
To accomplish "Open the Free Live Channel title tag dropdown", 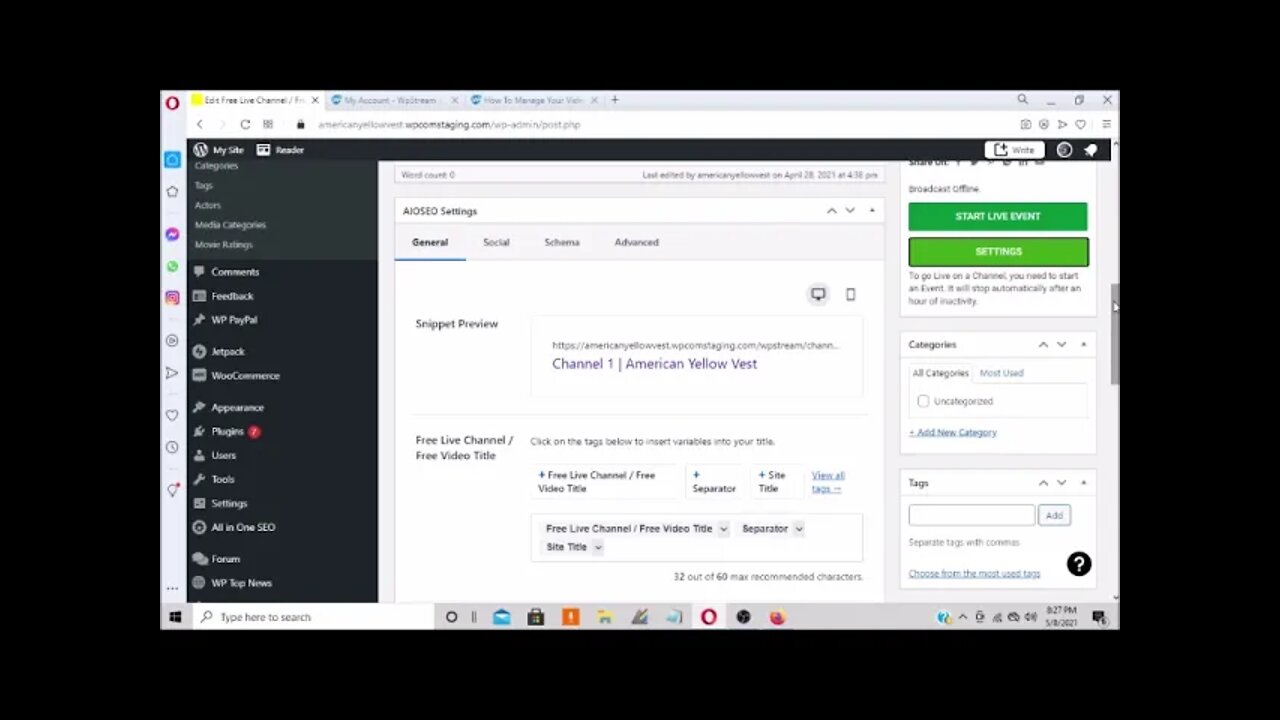I will tap(723, 529).
